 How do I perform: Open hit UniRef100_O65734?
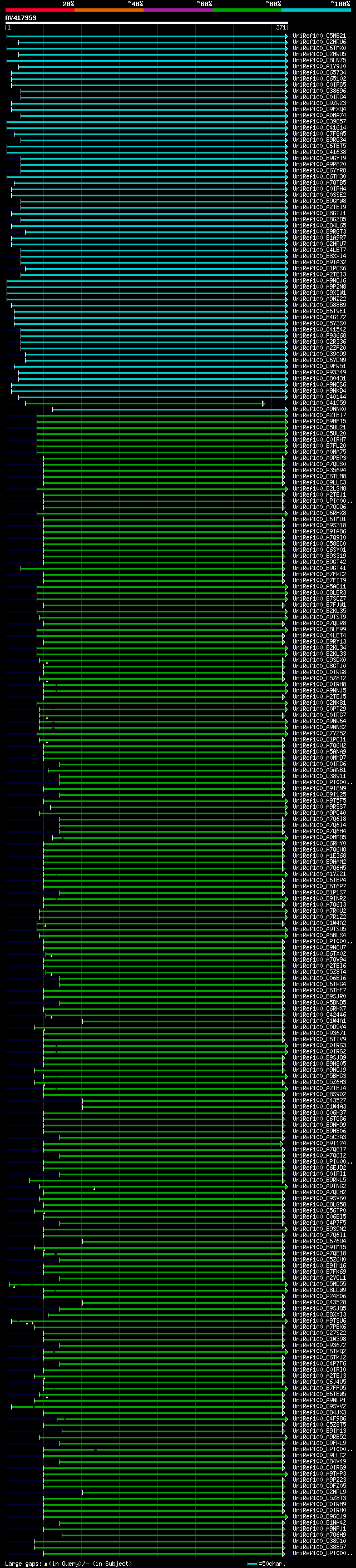pyautogui.click(x=319, y=72)
